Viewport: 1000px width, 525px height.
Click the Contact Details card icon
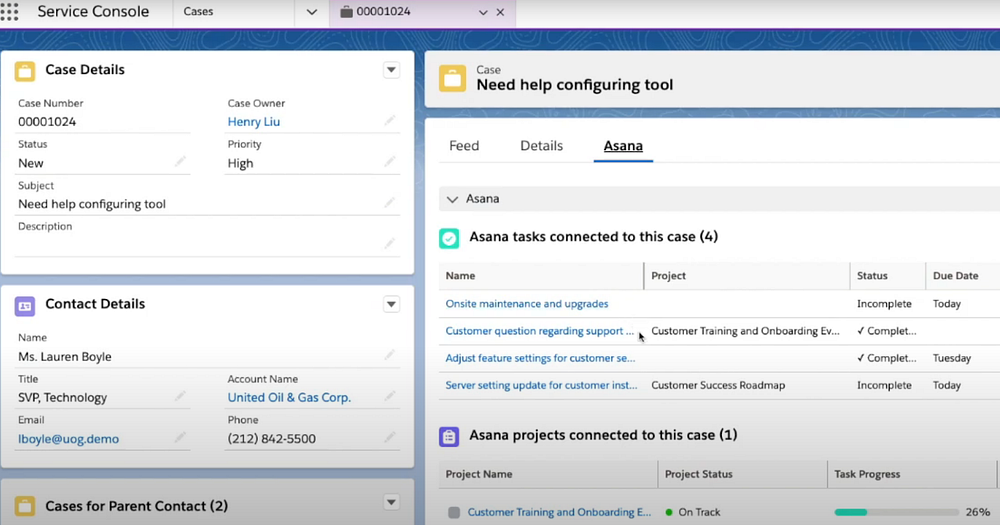(x=25, y=306)
